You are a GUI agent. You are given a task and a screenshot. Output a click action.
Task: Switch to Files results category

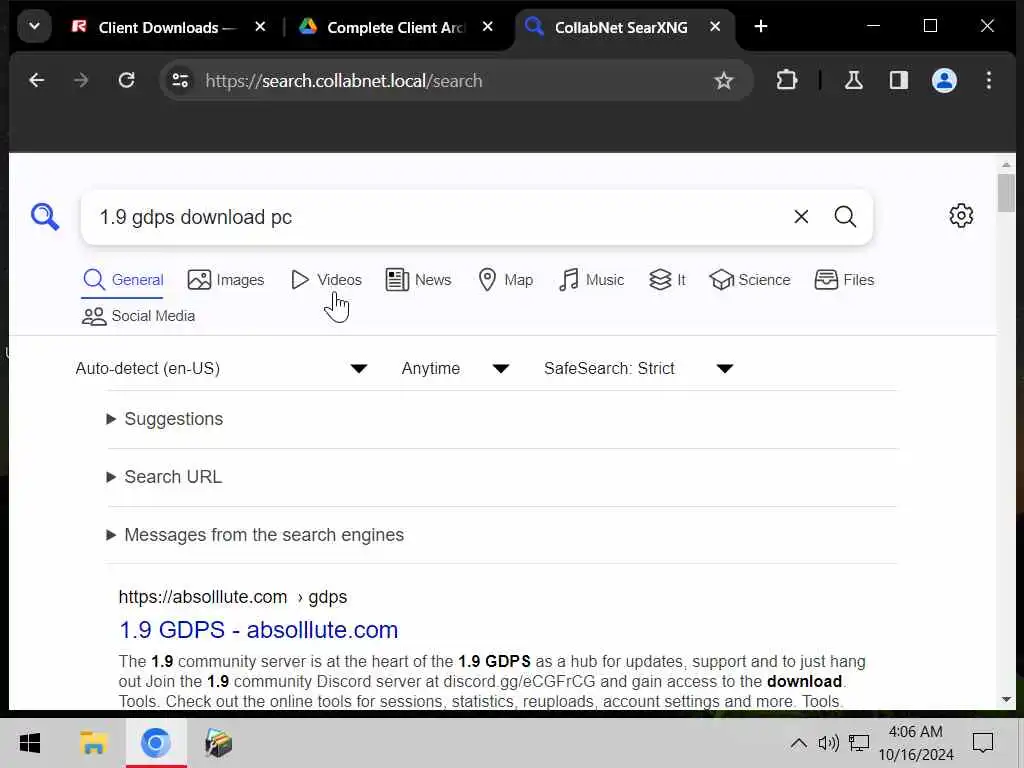(844, 280)
